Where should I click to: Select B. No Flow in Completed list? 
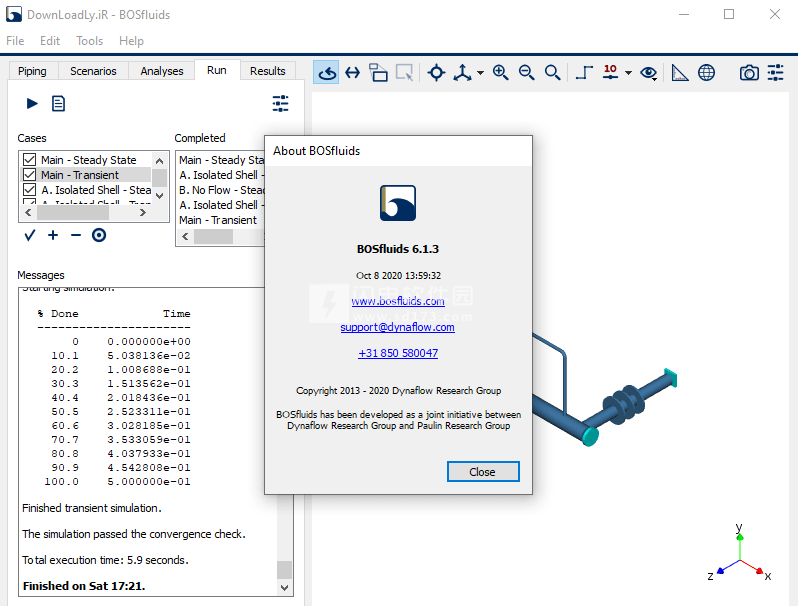click(x=221, y=190)
